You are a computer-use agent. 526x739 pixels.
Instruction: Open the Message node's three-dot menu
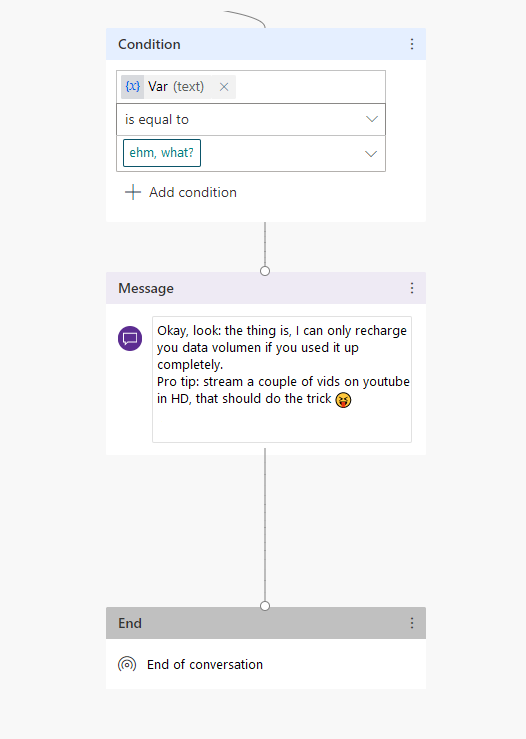coord(412,288)
